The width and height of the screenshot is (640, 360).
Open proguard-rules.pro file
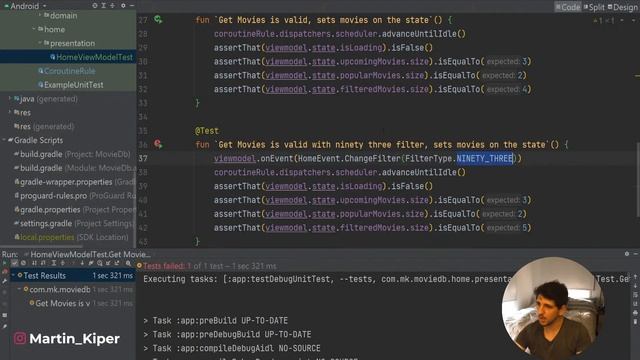(75, 196)
